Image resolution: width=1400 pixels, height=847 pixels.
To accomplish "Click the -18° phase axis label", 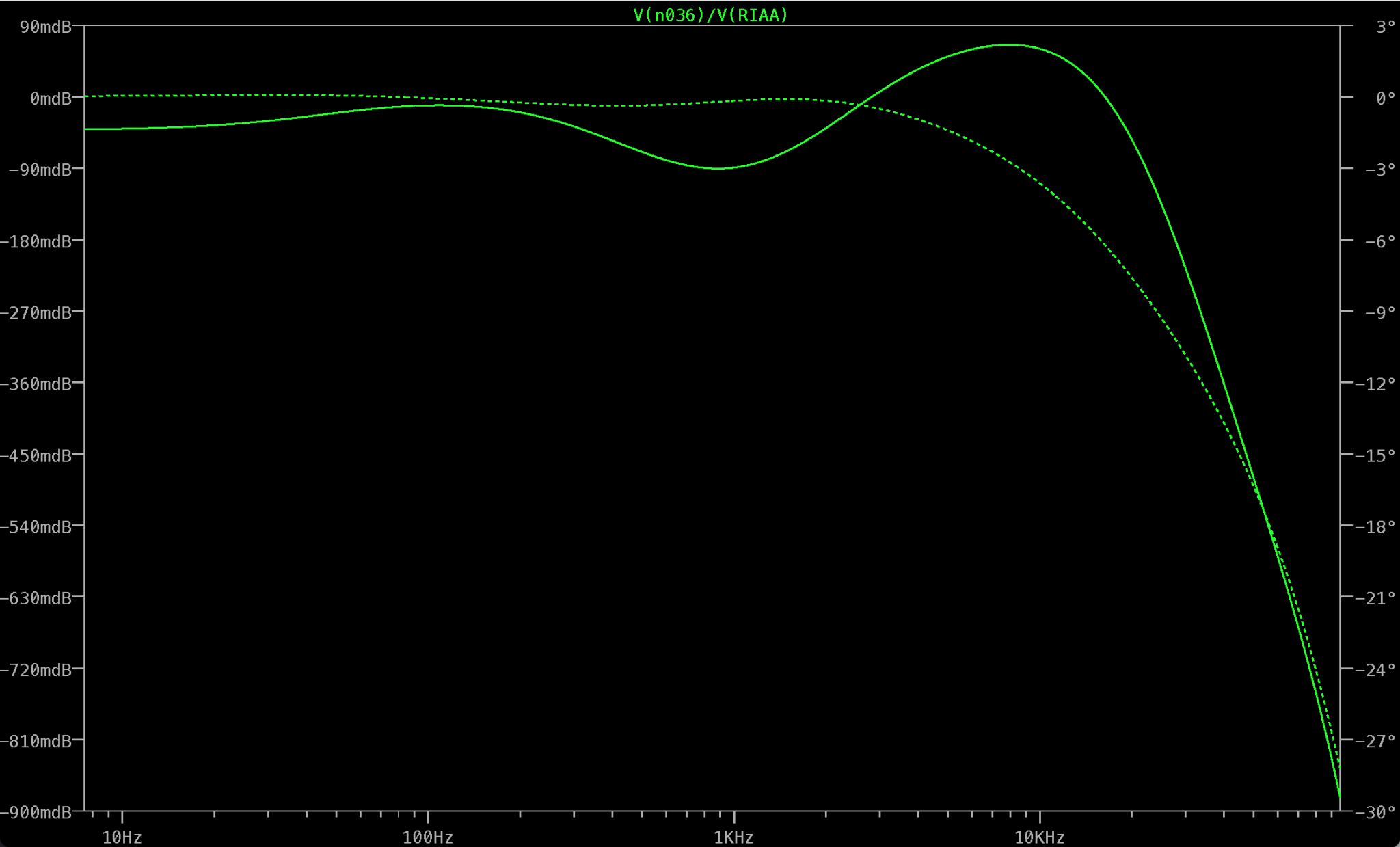I will 1375,527.
